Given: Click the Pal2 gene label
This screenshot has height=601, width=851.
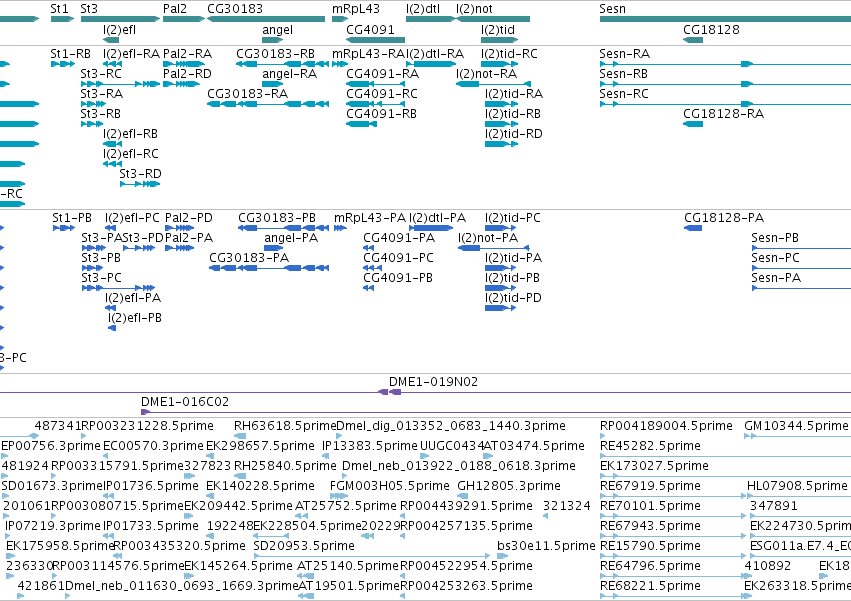Looking at the screenshot, I should pos(175,9).
